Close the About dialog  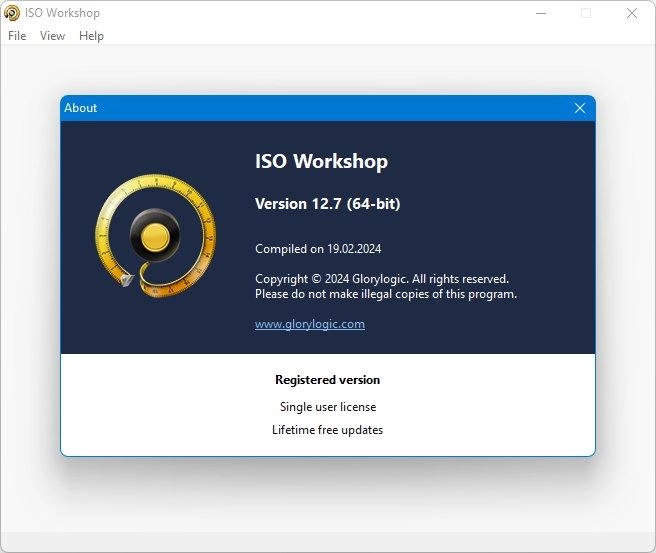[579, 108]
